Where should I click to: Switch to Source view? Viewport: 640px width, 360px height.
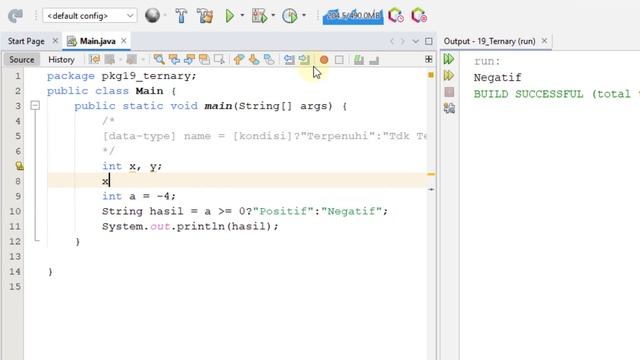(x=22, y=60)
